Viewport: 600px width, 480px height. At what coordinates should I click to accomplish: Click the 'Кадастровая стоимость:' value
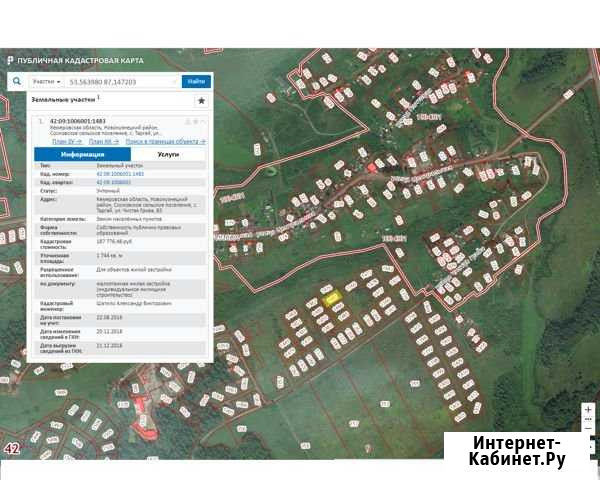tap(114, 242)
